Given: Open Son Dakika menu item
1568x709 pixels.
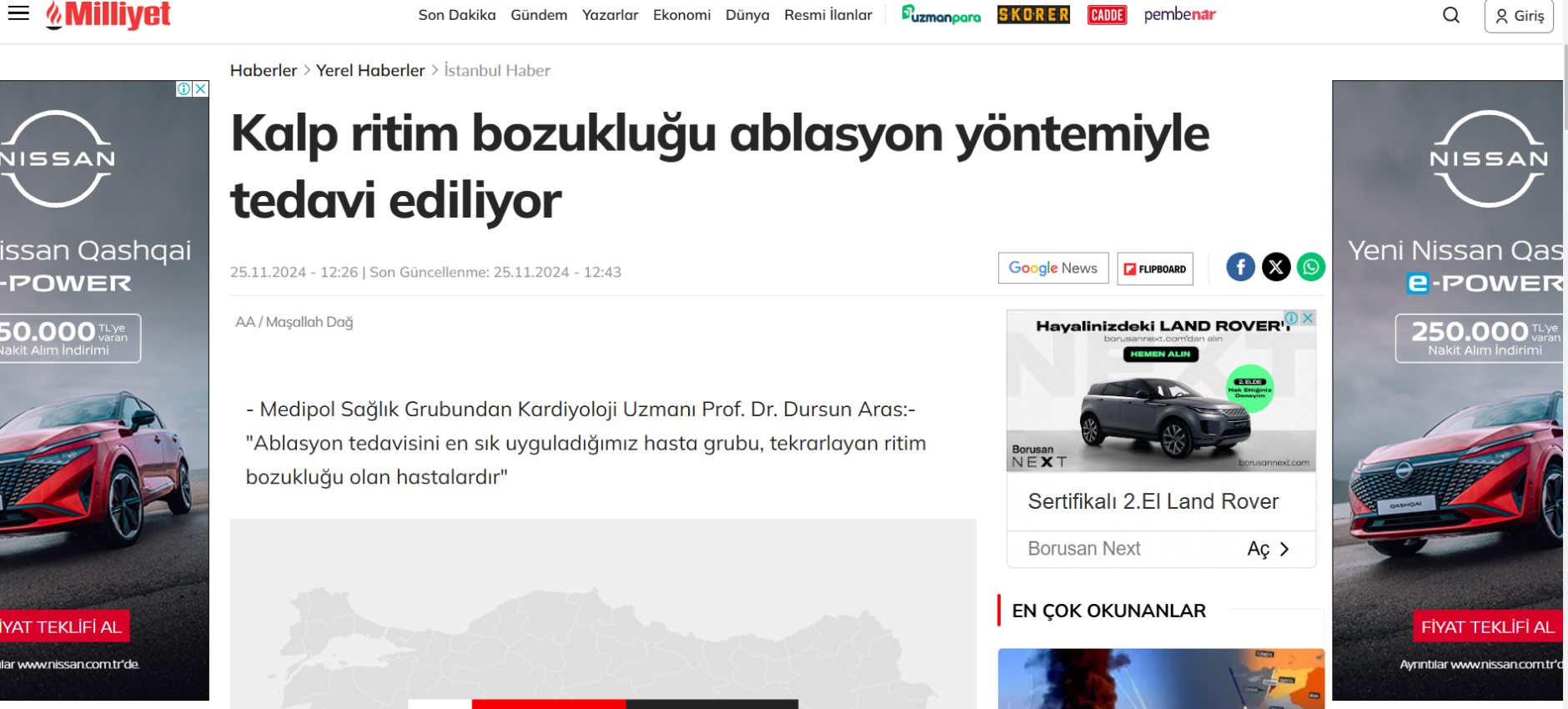Looking at the screenshot, I should [x=457, y=15].
